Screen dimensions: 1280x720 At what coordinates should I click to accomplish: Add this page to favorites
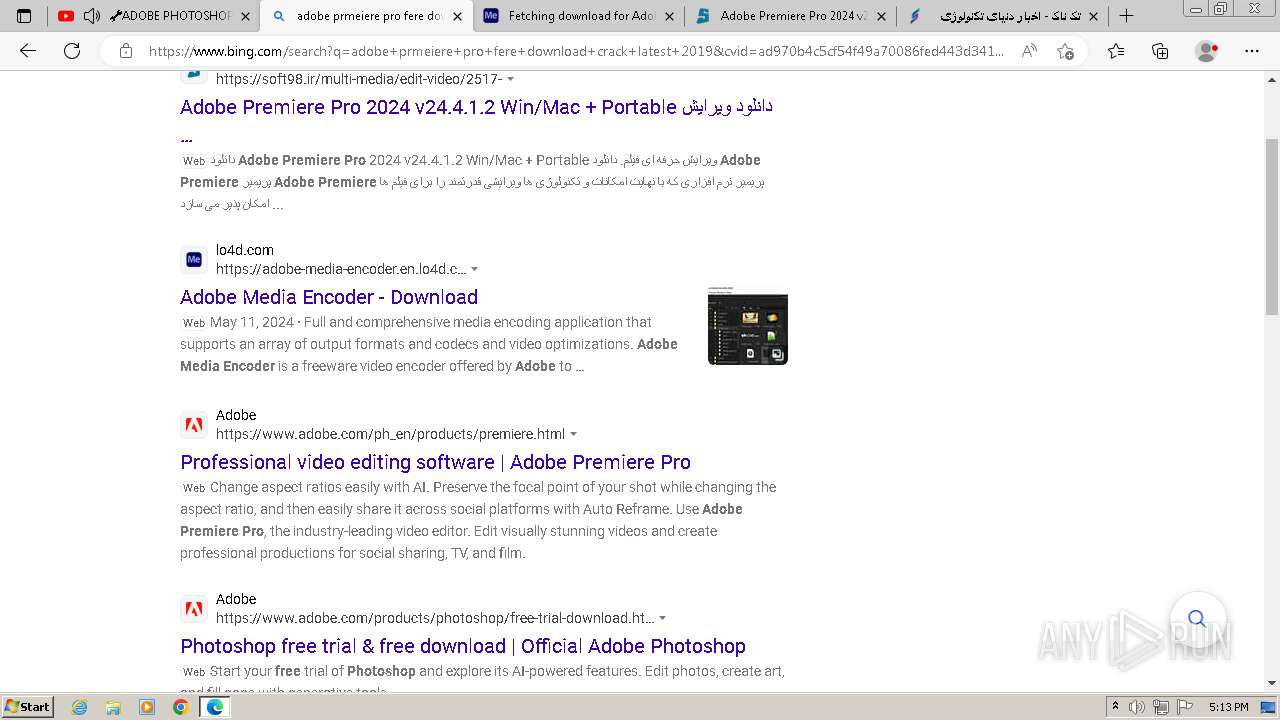tap(1065, 51)
